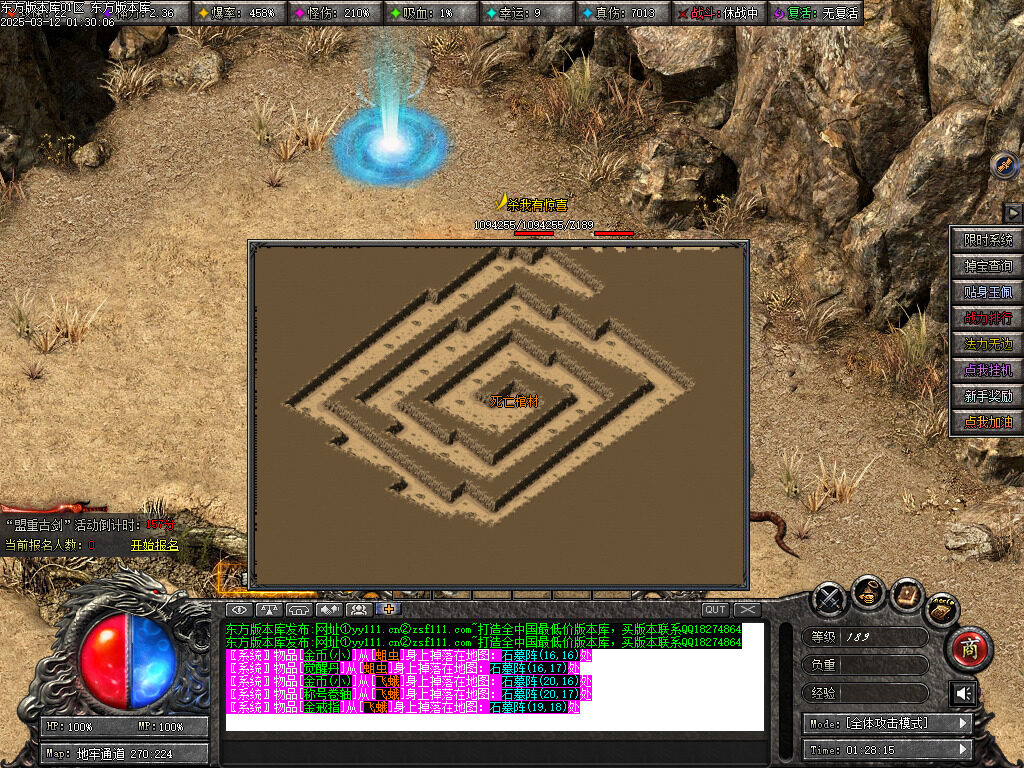
Task: Click the red and blue HP/MP orb
Action: coord(128,661)
